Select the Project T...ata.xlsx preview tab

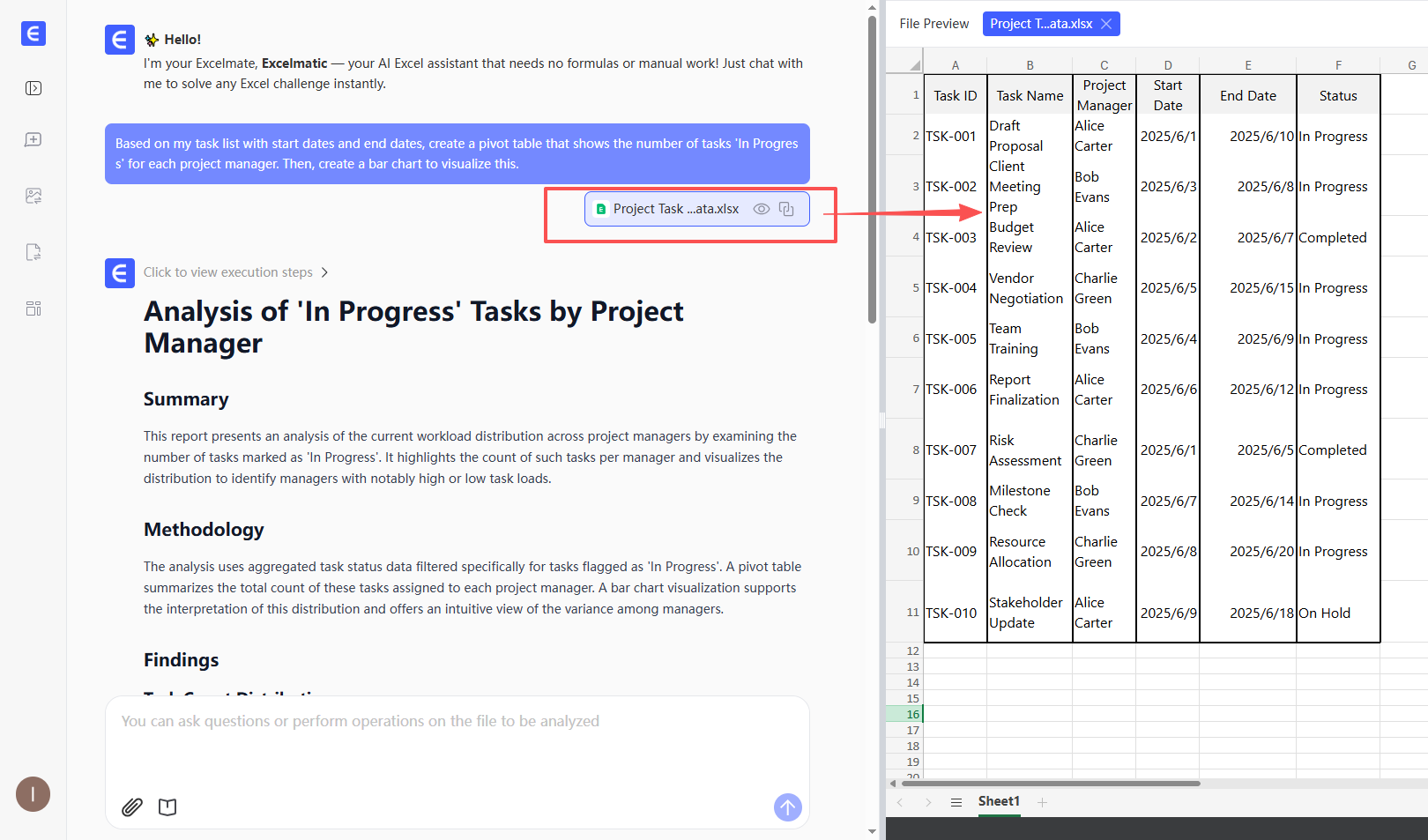(1041, 24)
